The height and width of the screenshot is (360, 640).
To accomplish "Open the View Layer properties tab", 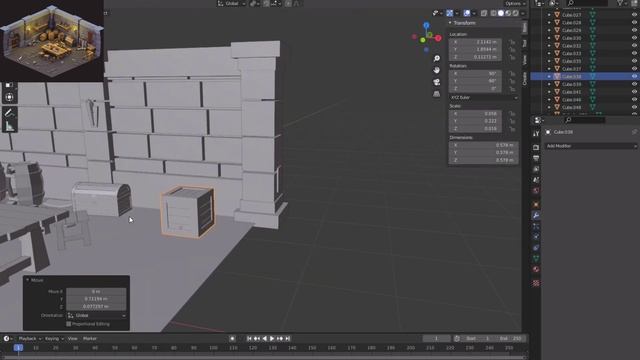I will click(536, 169).
